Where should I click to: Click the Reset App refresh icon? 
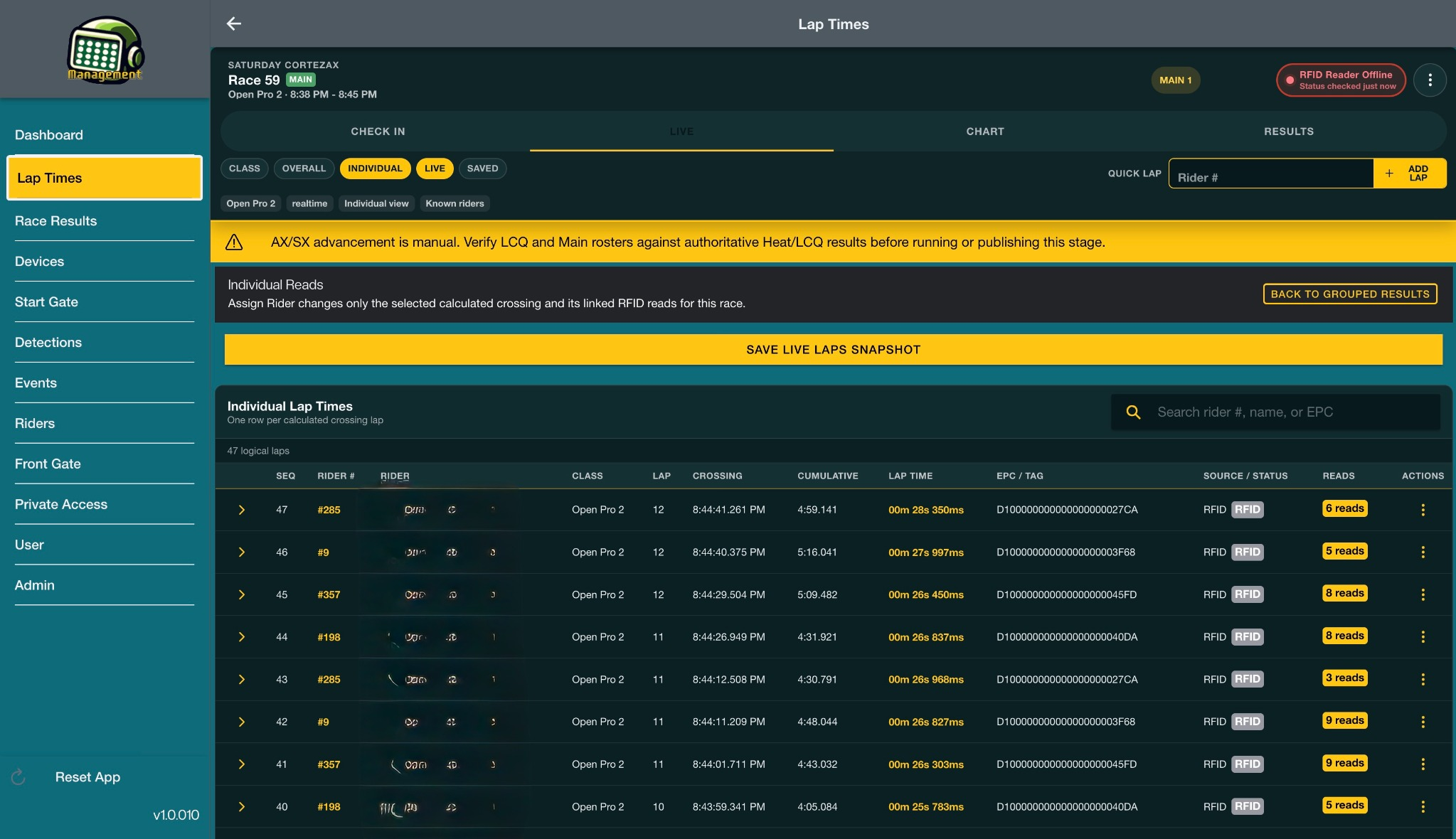pos(18,777)
